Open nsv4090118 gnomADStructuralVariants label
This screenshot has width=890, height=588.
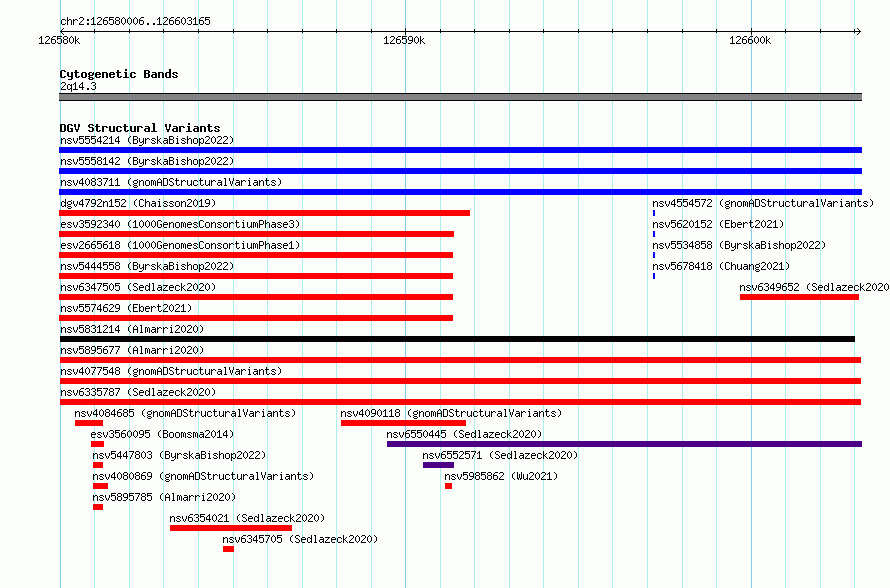point(451,413)
